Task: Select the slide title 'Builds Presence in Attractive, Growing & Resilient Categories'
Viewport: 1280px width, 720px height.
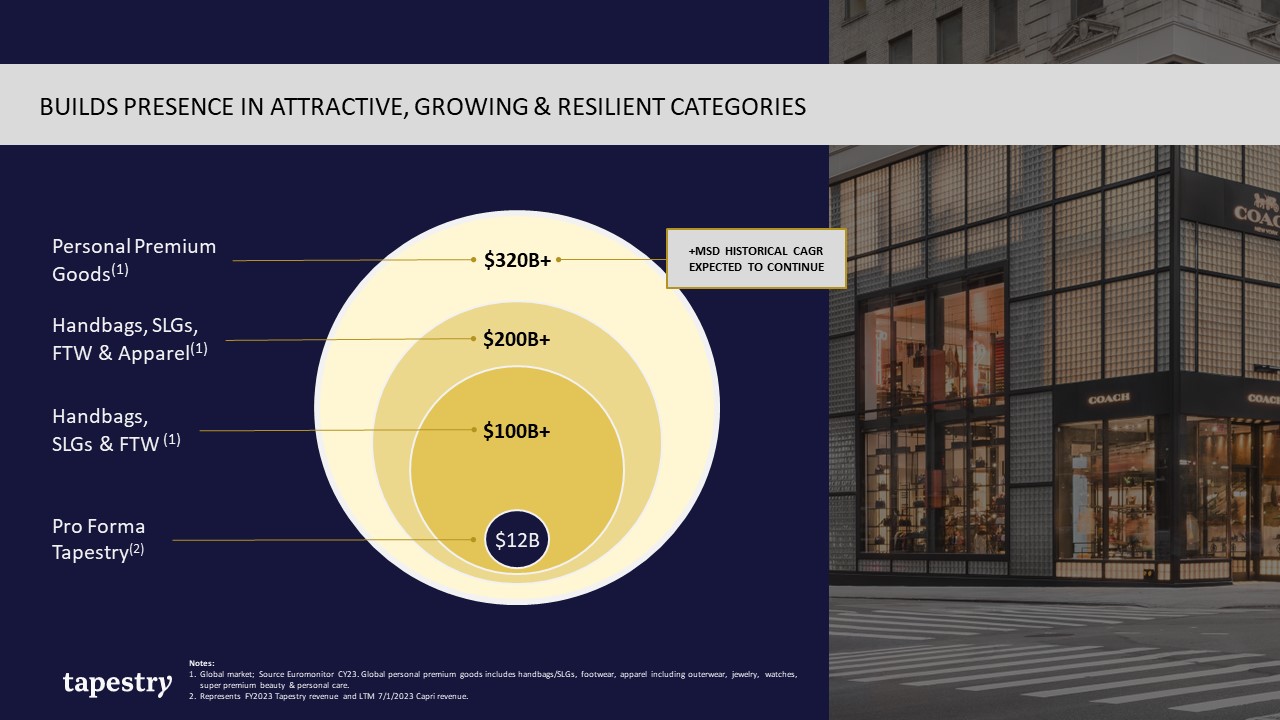Action: tap(423, 106)
